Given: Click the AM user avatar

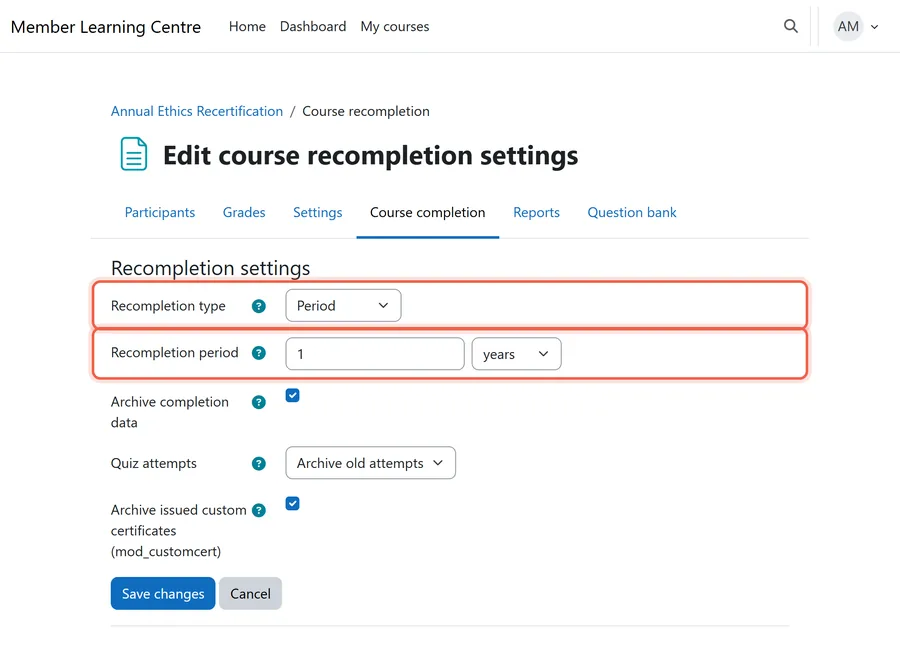Looking at the screenshot, I should 848,26.
